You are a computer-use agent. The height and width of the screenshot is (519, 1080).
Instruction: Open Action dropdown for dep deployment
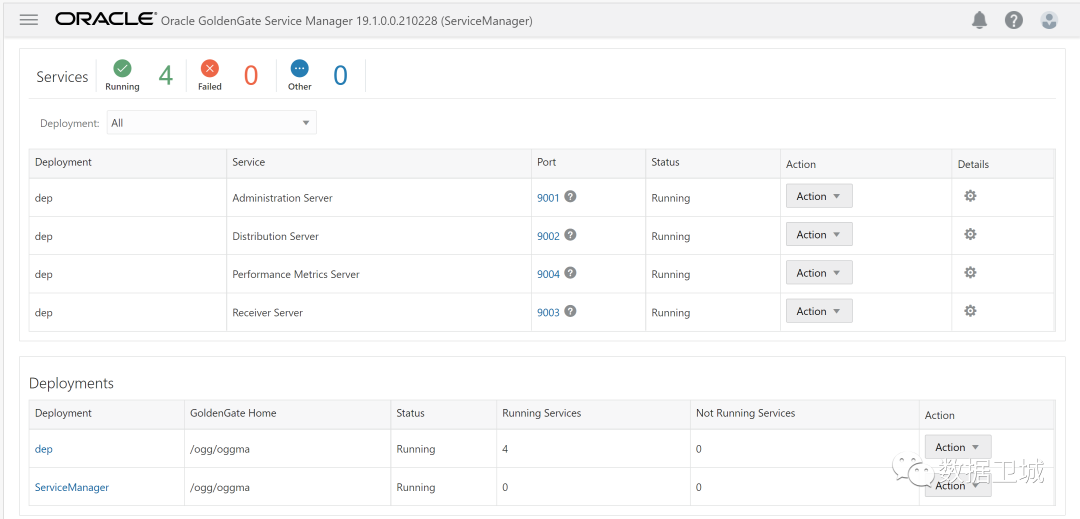pos(957,447)
